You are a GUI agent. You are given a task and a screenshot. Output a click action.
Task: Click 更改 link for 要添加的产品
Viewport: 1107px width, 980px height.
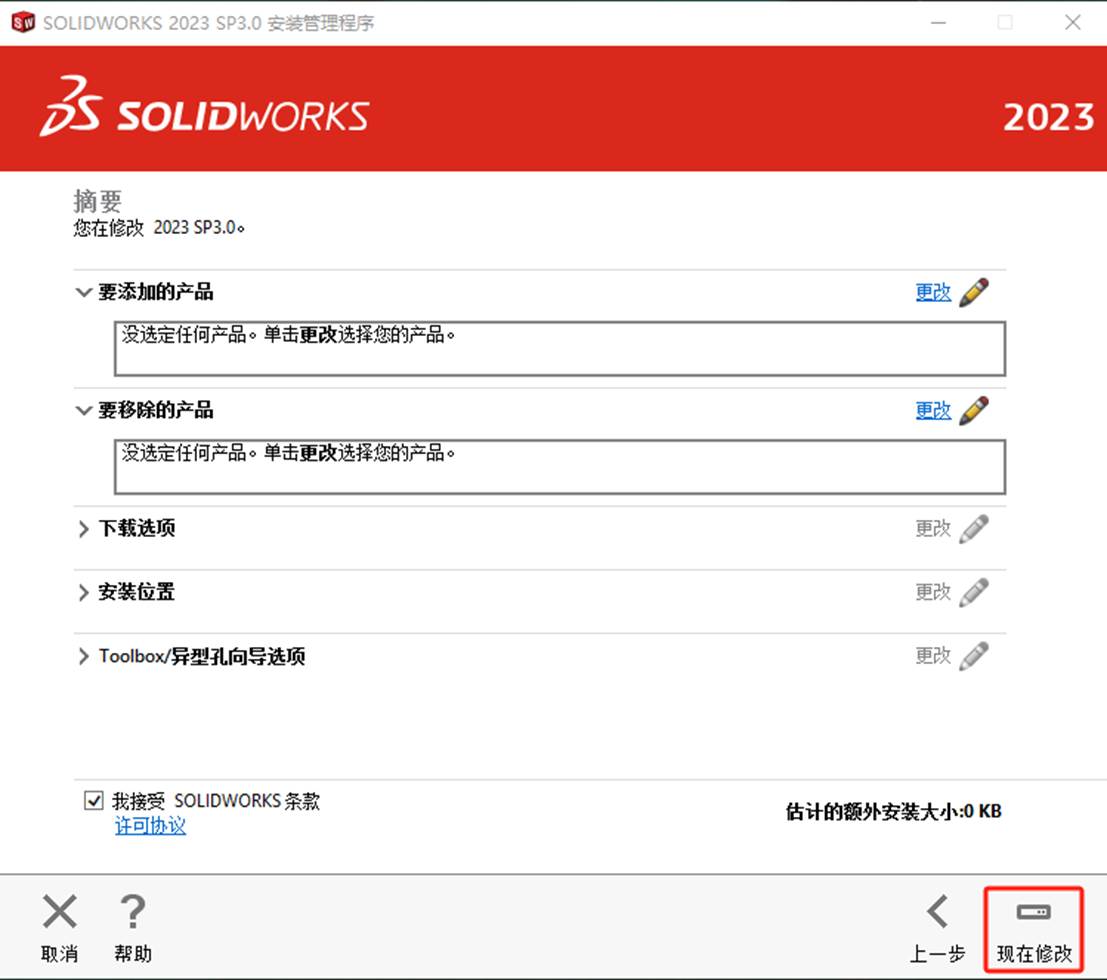coord(933,292)
